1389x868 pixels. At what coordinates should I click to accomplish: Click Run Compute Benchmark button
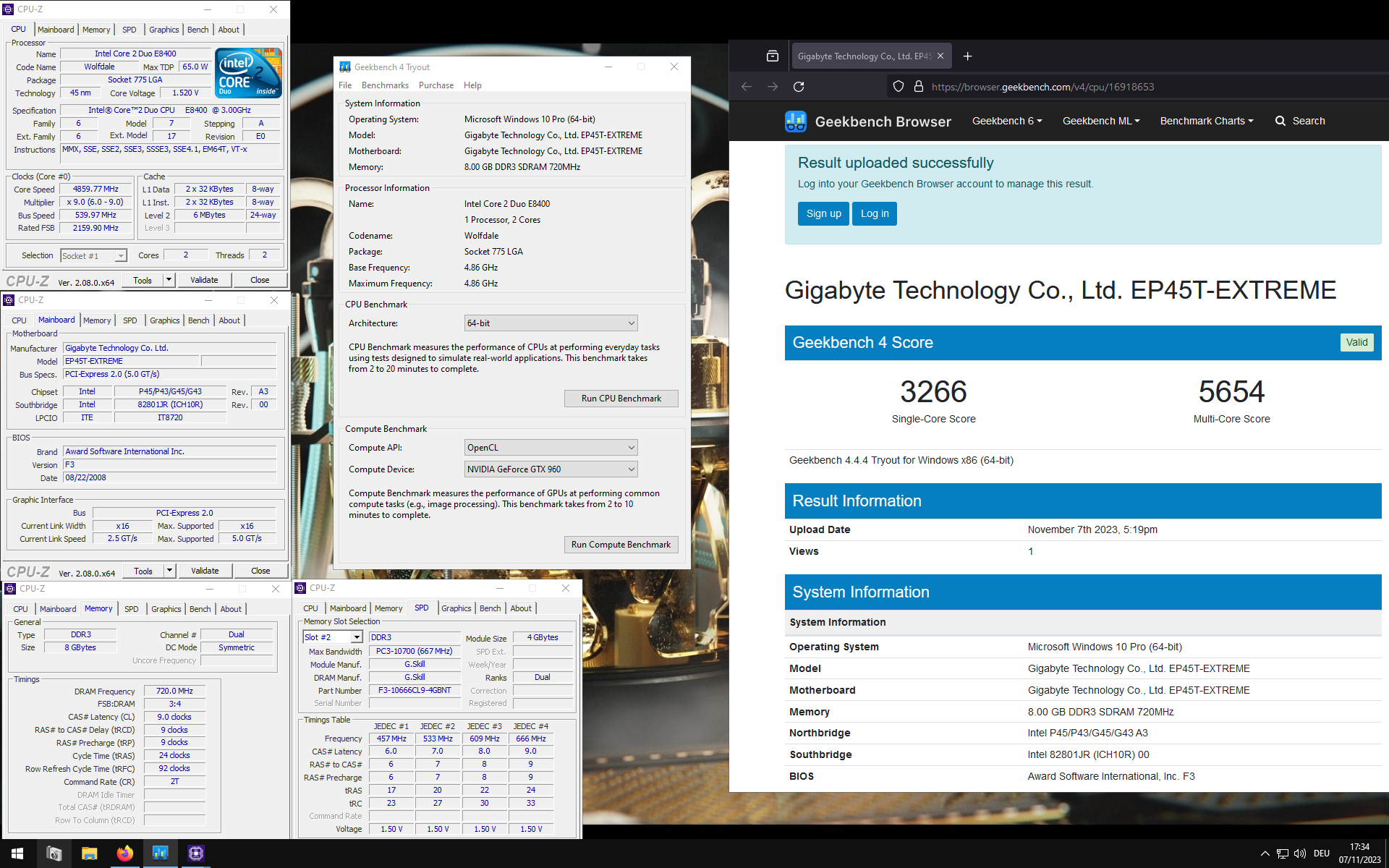point(621,545)
